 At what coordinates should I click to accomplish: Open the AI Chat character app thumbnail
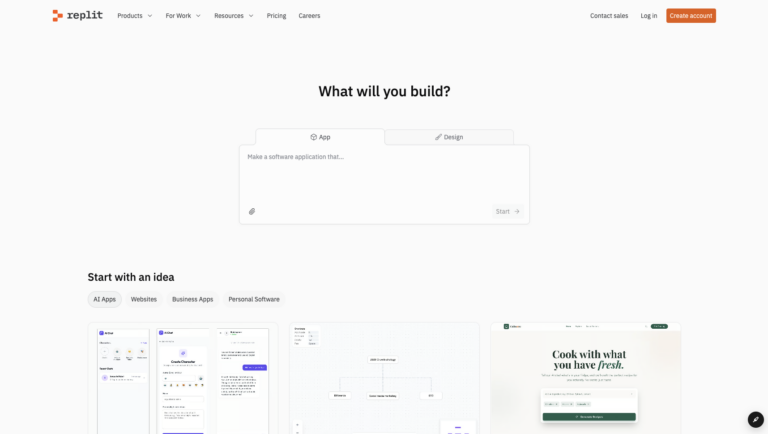point(183,378)
